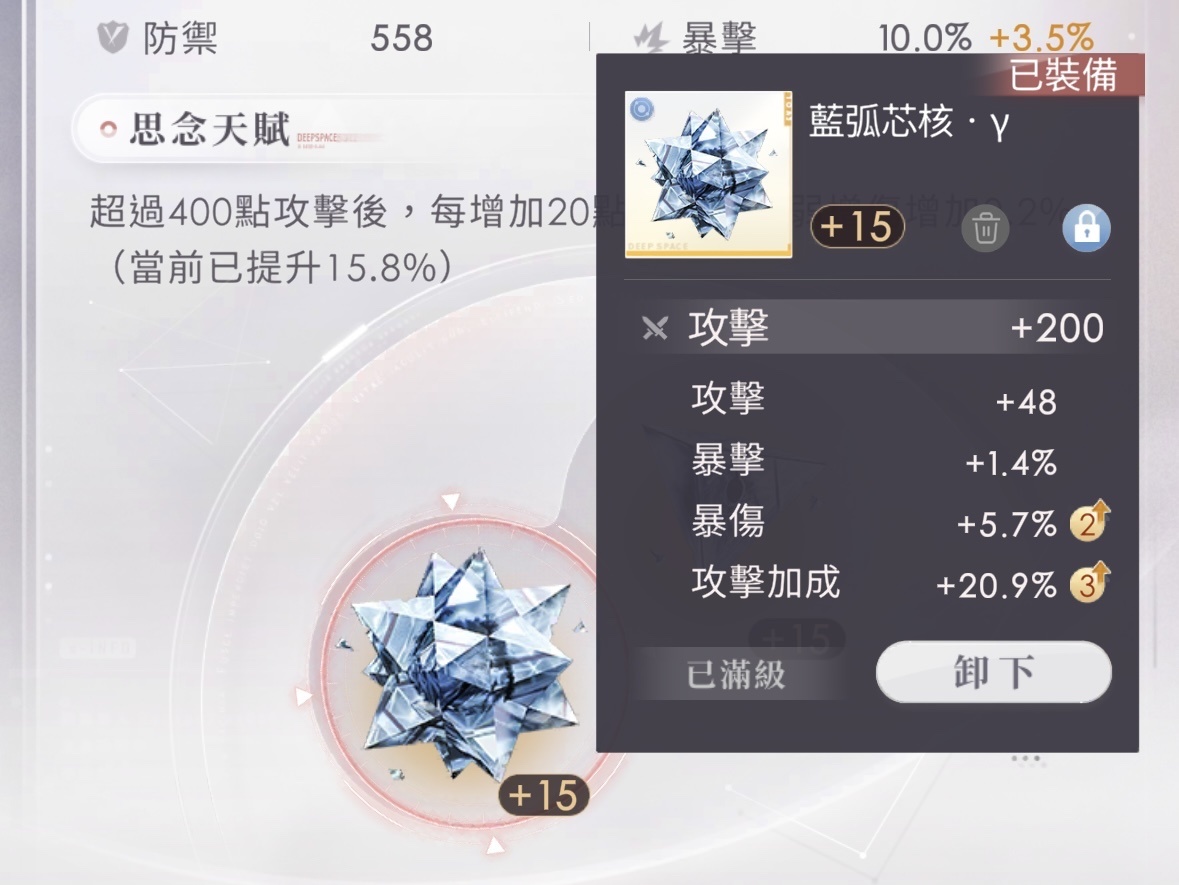1179x885 pixels.
Task: Click the shield icon beside 防禦
Action: click(x=113, y=38)
